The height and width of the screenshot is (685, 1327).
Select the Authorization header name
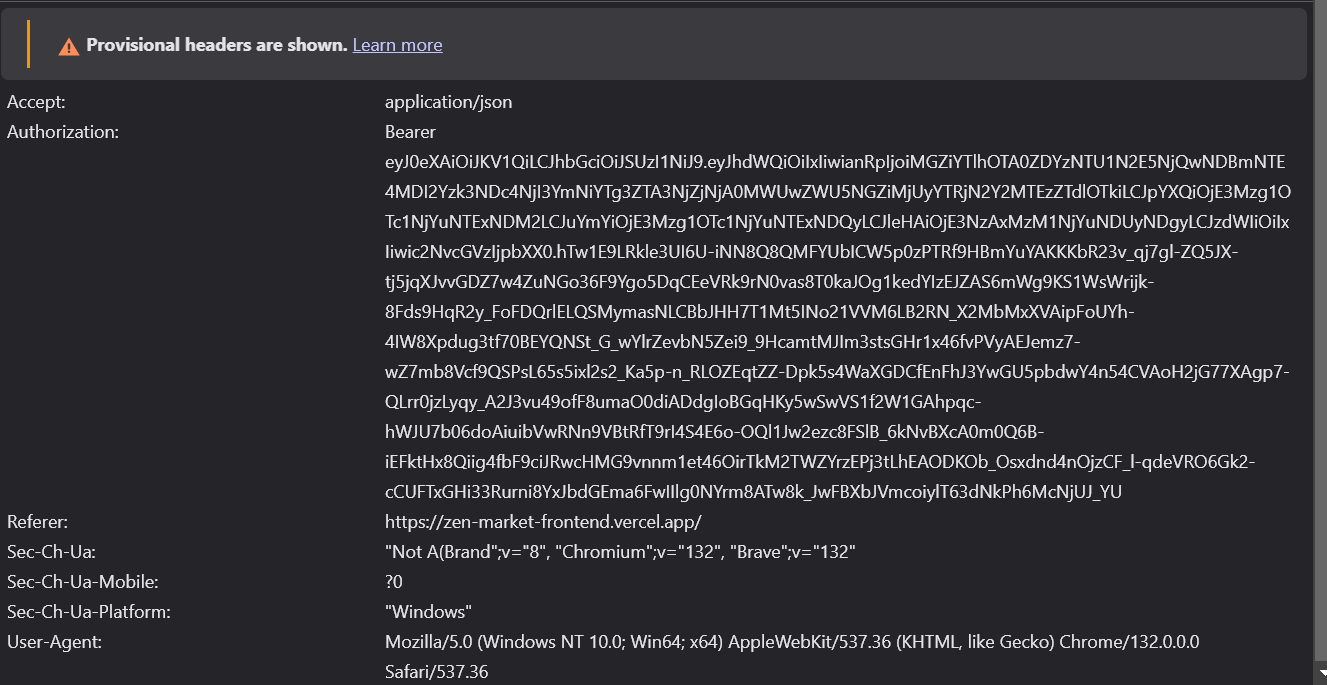[63, 132]
